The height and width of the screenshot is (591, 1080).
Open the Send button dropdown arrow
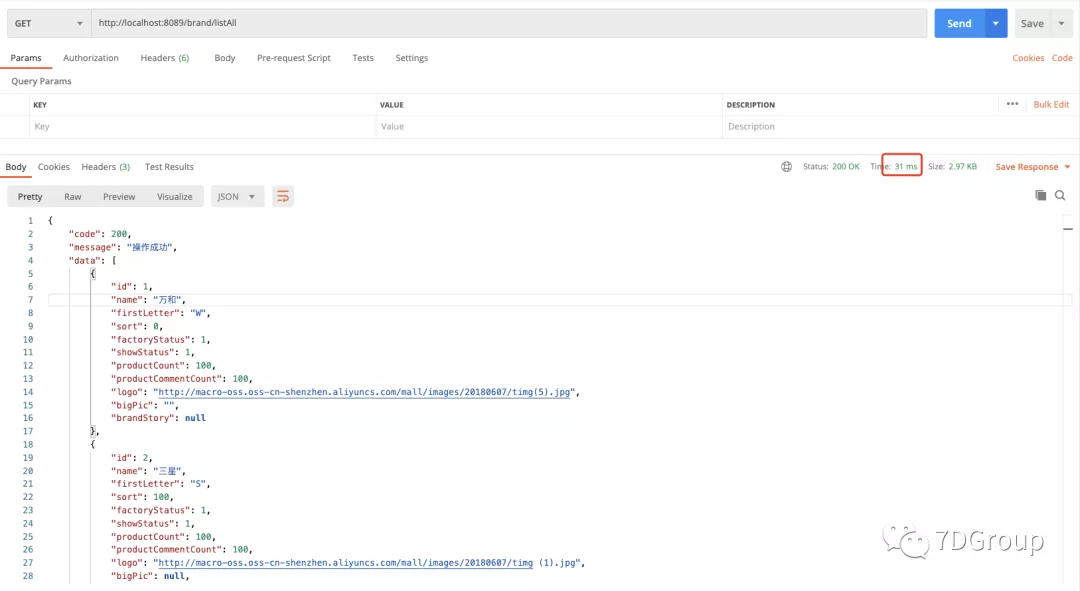(x=996, y=23)
